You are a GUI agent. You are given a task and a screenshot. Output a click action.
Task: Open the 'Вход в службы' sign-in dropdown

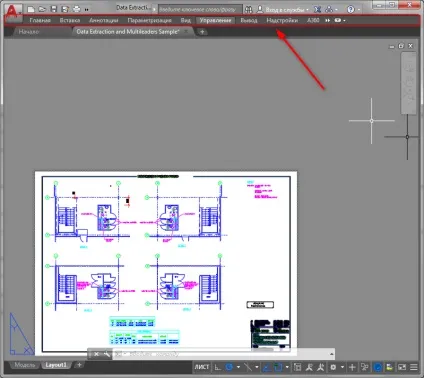click(283, 10)
